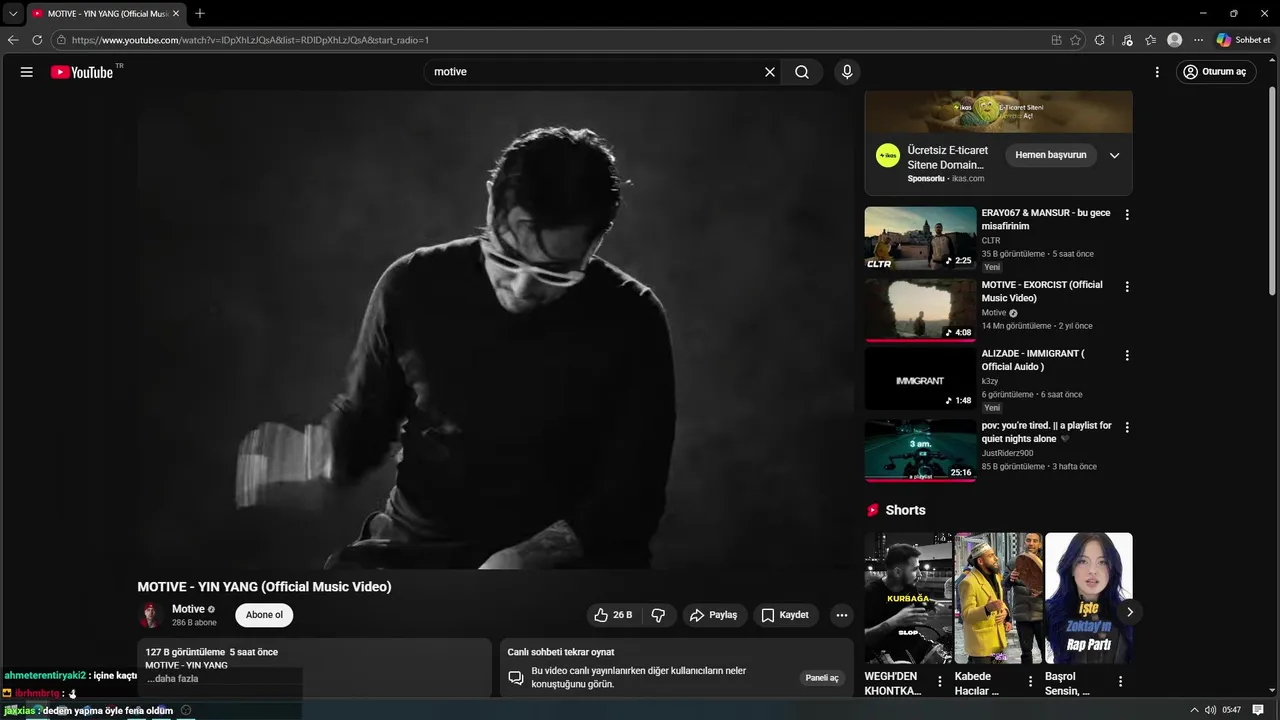Click ikas.com sponsor text

tap(968, 179)
